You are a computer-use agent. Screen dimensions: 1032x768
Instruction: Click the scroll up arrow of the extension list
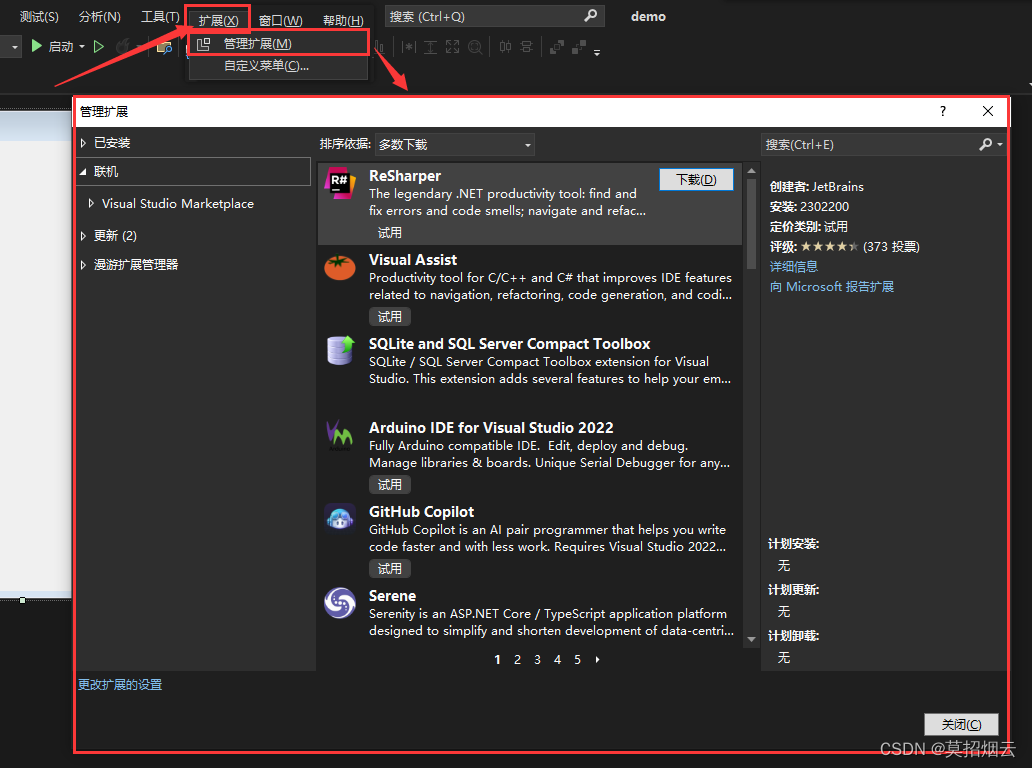tap(752, 171)
